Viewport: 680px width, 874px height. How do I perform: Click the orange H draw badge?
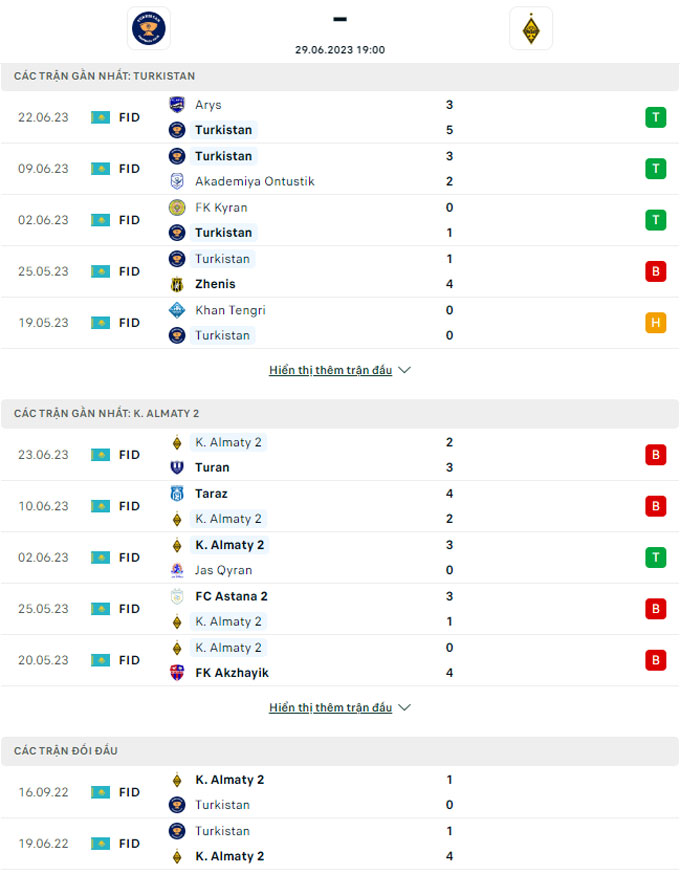tap(655, 322)
